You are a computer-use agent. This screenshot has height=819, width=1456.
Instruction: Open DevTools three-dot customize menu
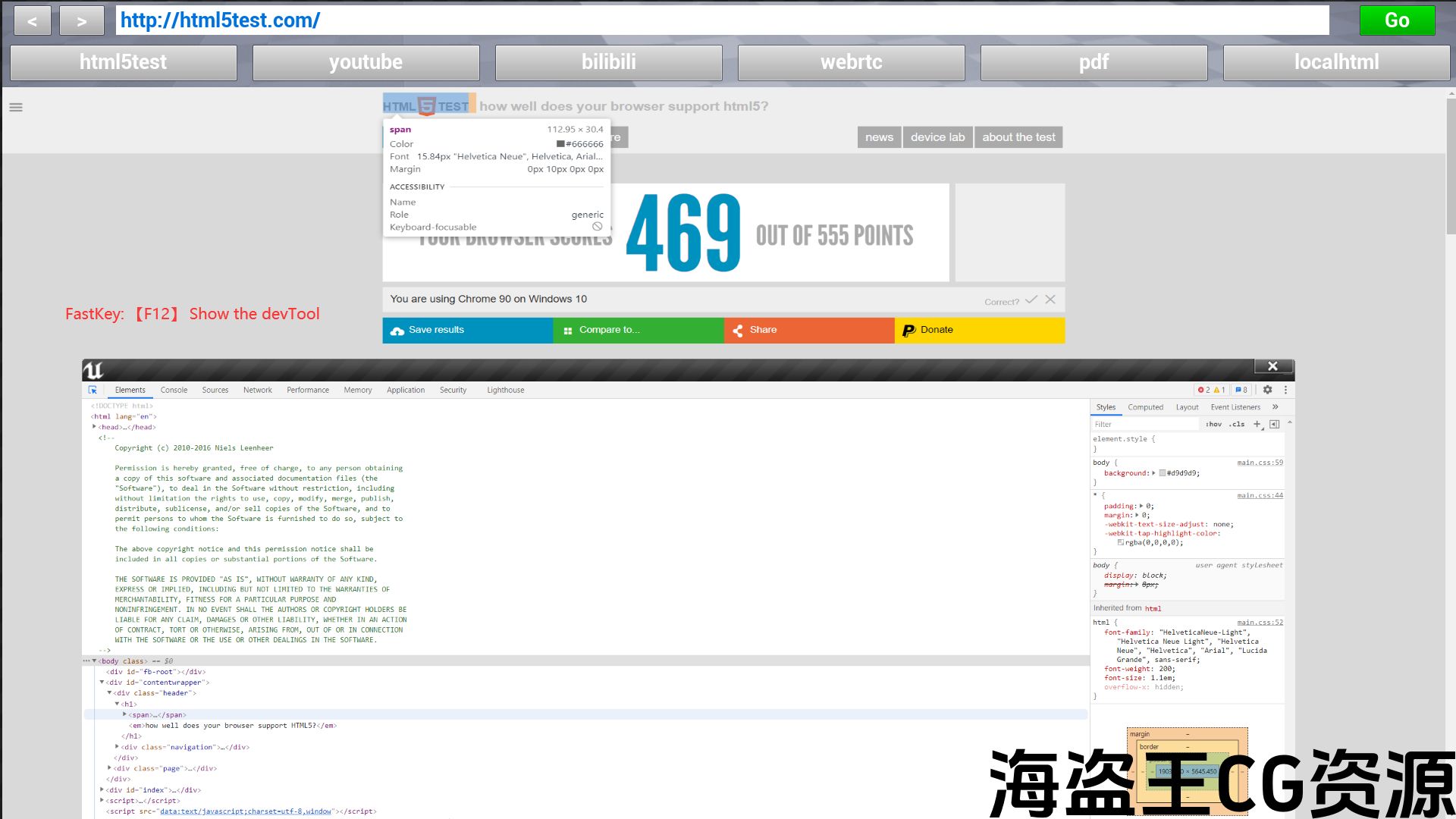coord(1285,390)
